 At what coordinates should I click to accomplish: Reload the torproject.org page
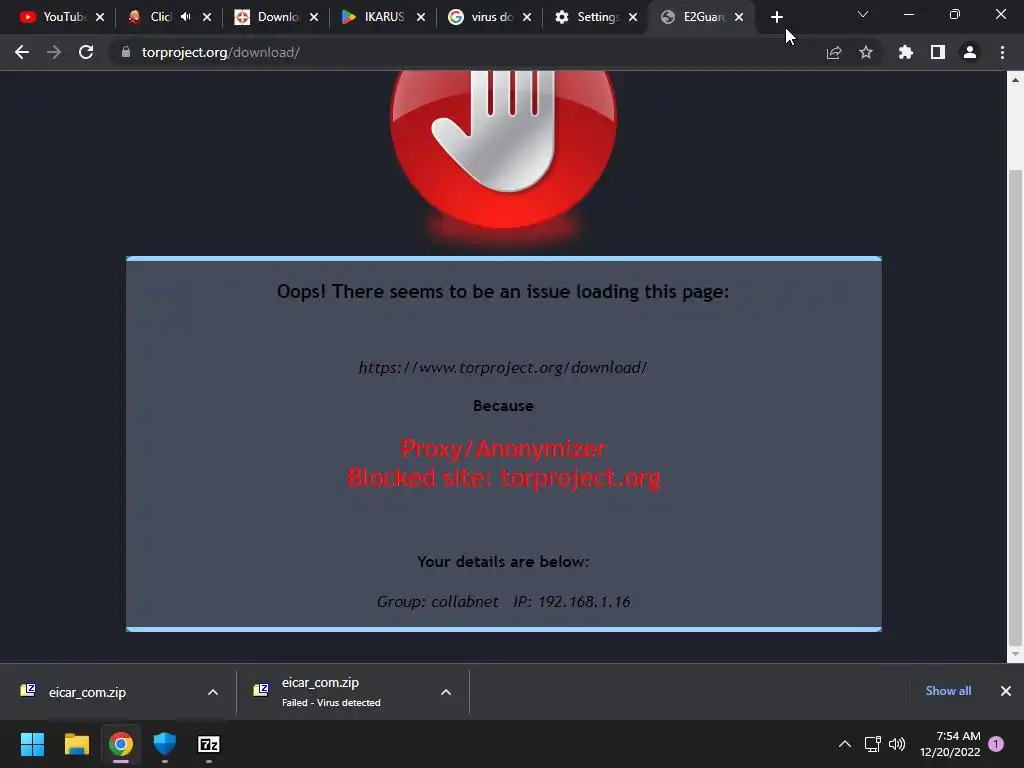tap(86, 52)
